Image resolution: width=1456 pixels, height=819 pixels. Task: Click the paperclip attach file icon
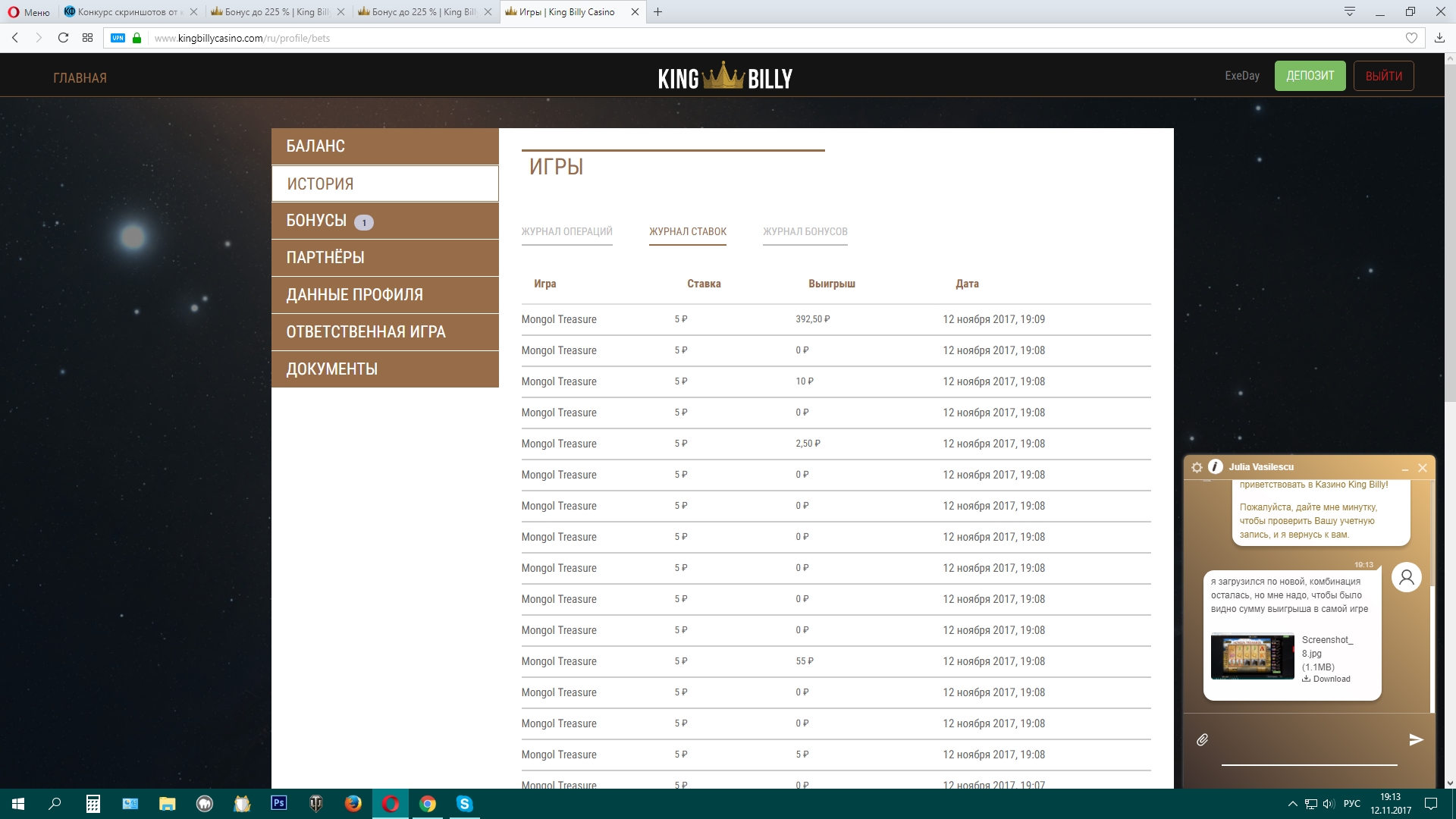1203,739
